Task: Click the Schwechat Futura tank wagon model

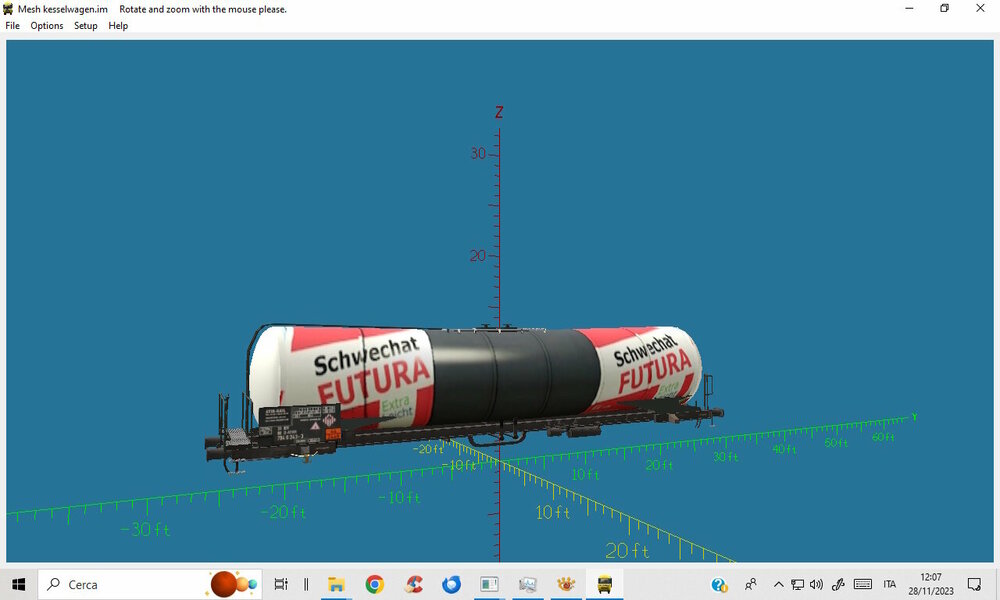Action: tap(464, 395)
